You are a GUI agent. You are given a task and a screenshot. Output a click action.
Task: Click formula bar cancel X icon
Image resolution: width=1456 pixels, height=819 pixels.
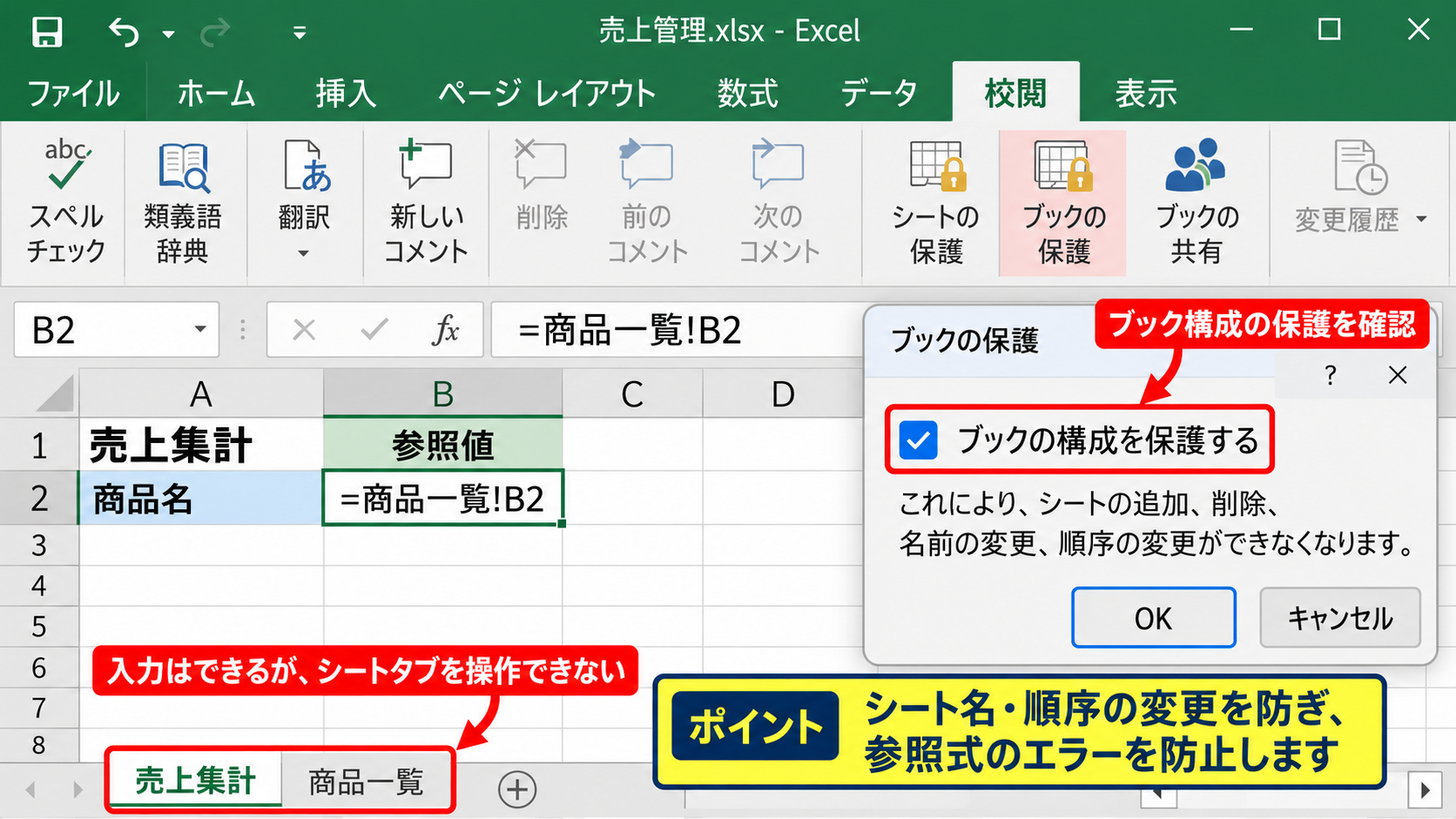tap(304, 330)
